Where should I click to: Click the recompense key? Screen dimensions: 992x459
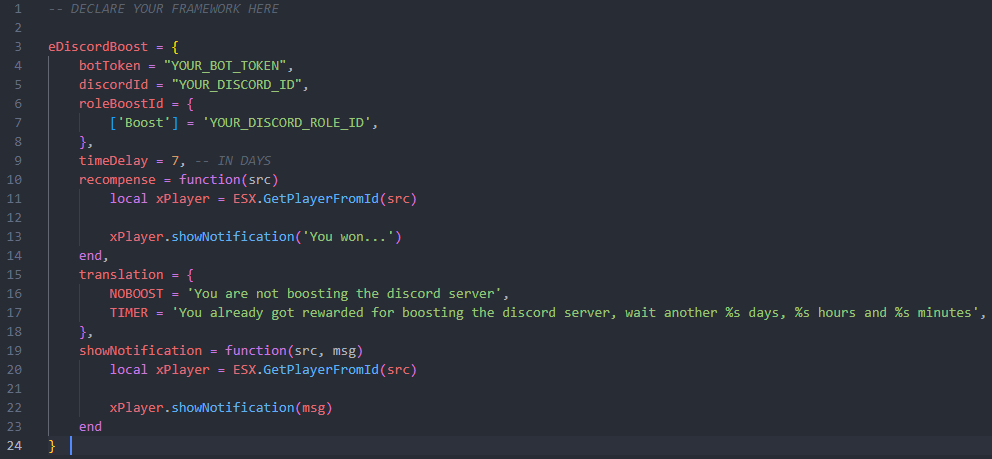117,180
